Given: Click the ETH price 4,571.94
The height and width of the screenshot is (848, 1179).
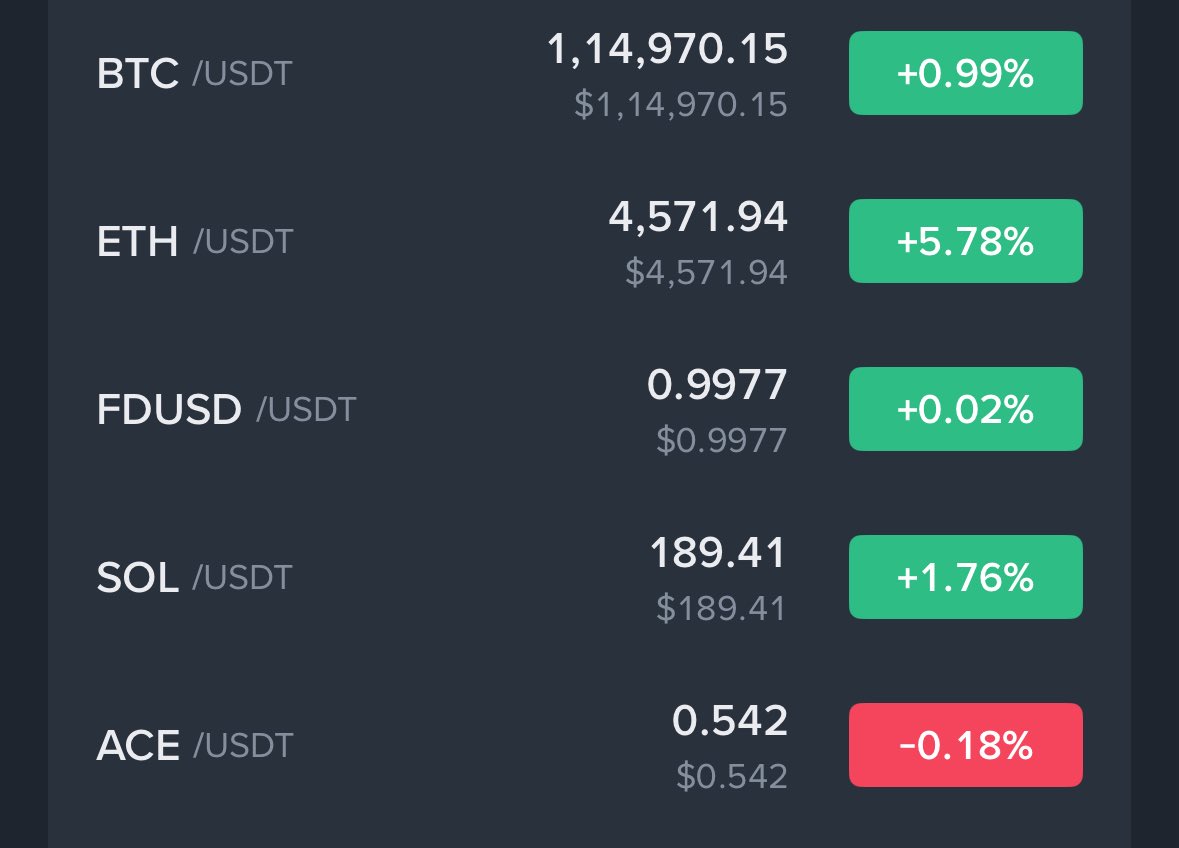Looking at the screenshot, I should [x=698, y=217].
